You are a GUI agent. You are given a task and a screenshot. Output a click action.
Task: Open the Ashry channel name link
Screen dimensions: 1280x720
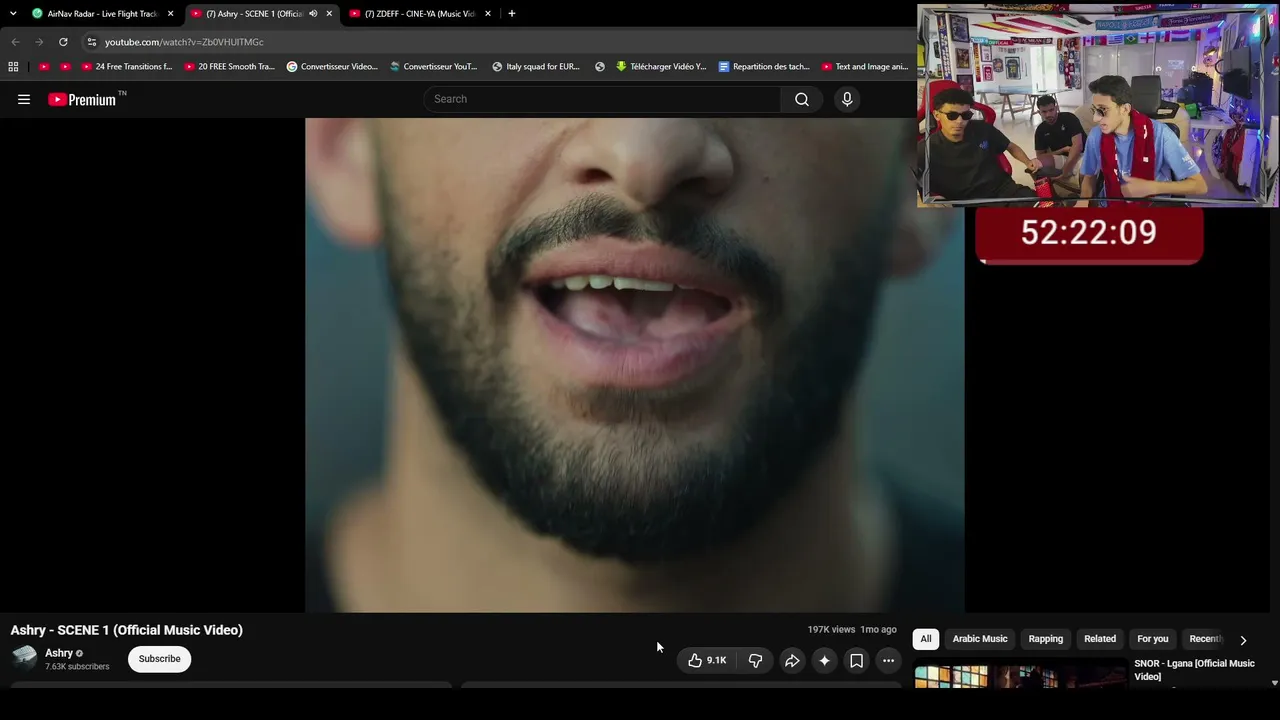click(x=59, y=653)
